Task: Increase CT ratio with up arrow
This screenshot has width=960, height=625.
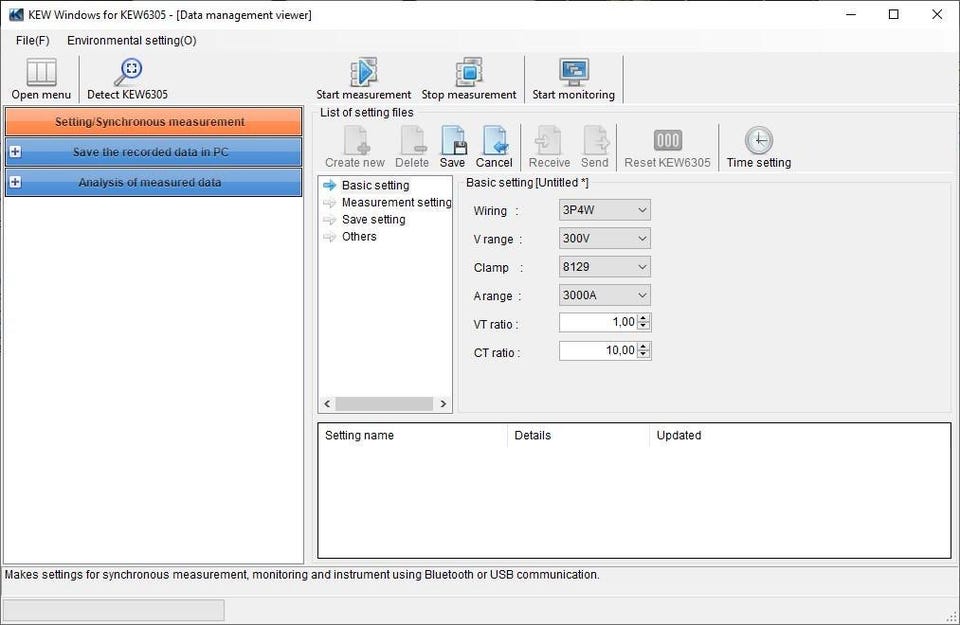Action: 643,346
